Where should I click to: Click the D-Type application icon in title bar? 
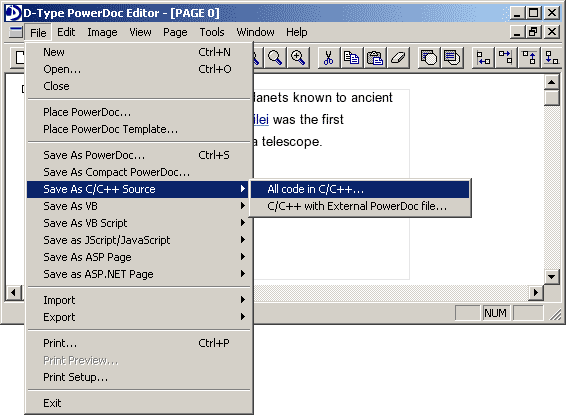pyautogui.click(x=13, y=13)
